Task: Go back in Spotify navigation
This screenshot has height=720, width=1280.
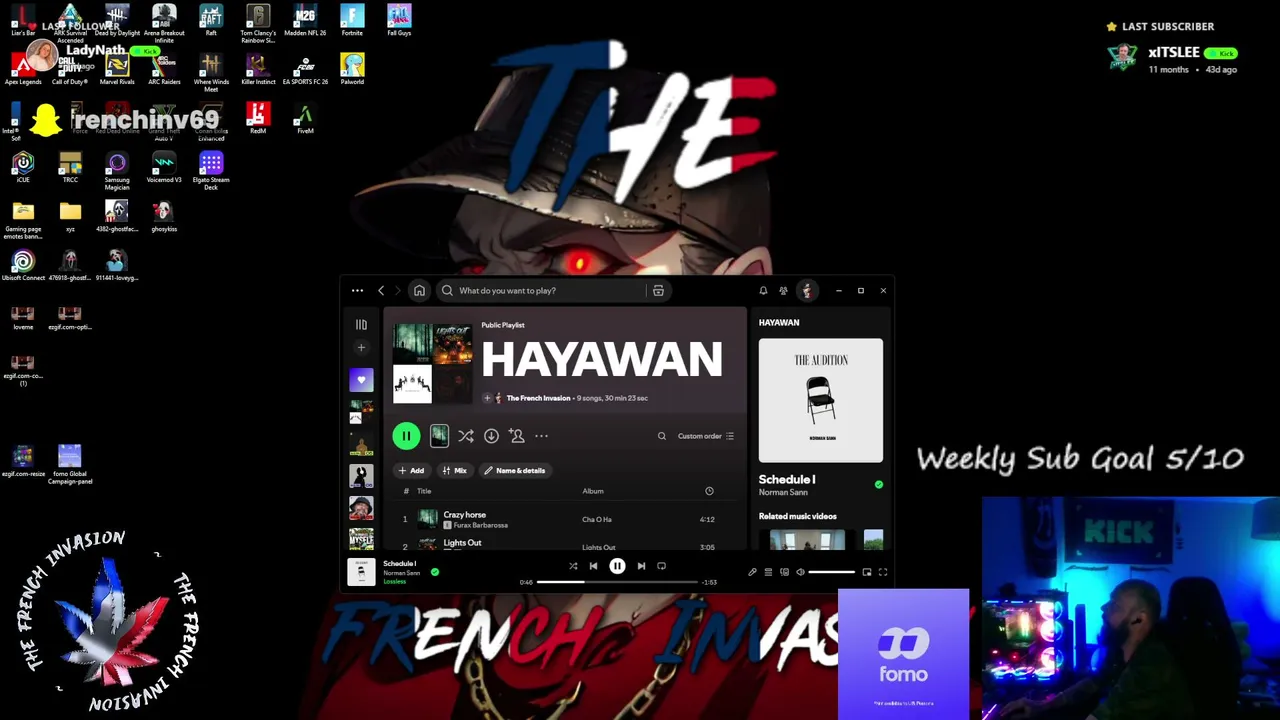Action: 381,291
